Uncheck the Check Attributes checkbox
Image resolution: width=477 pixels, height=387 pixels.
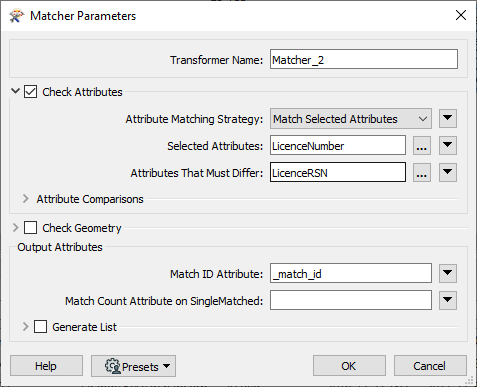pyautogui.click(x=30, y=92)
